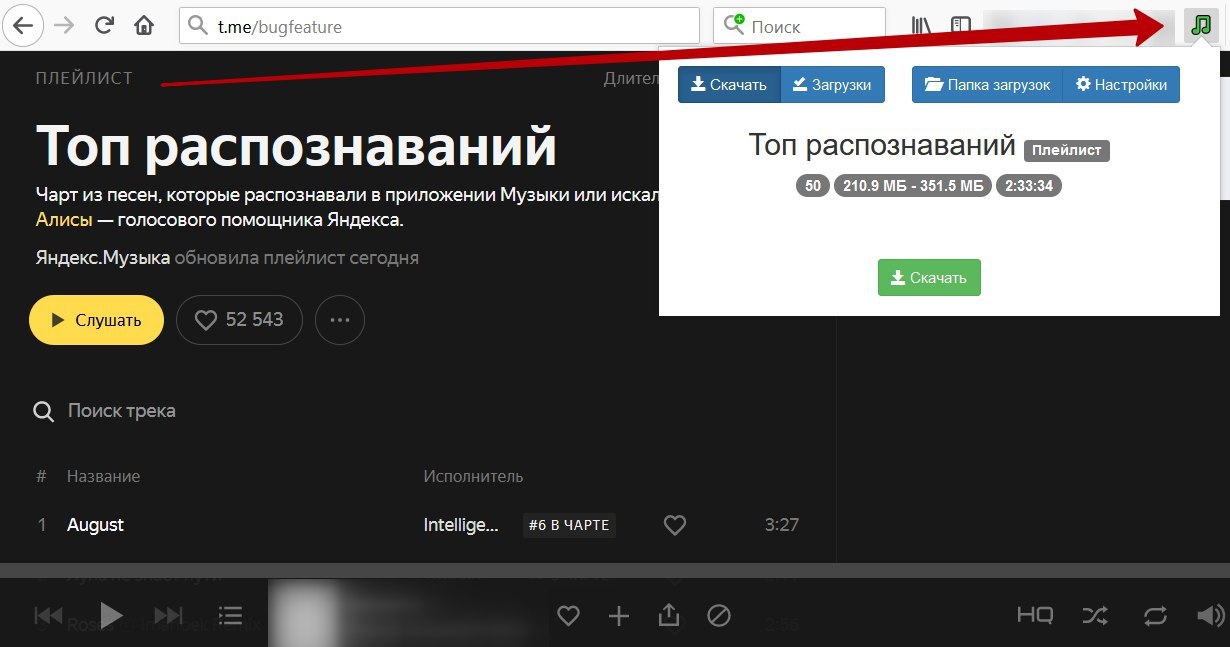Click the 3:27 duration of August
This screenshot has width=1230, height=647.
(x=781, y=525)
